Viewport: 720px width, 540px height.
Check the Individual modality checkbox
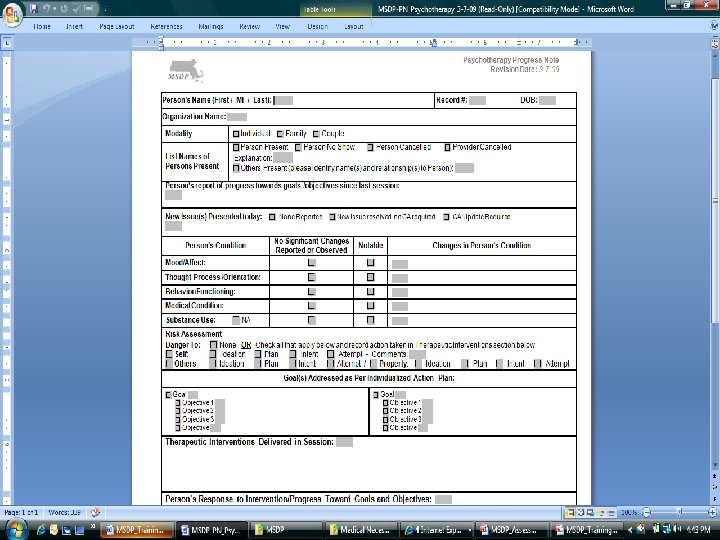point(236,134)
